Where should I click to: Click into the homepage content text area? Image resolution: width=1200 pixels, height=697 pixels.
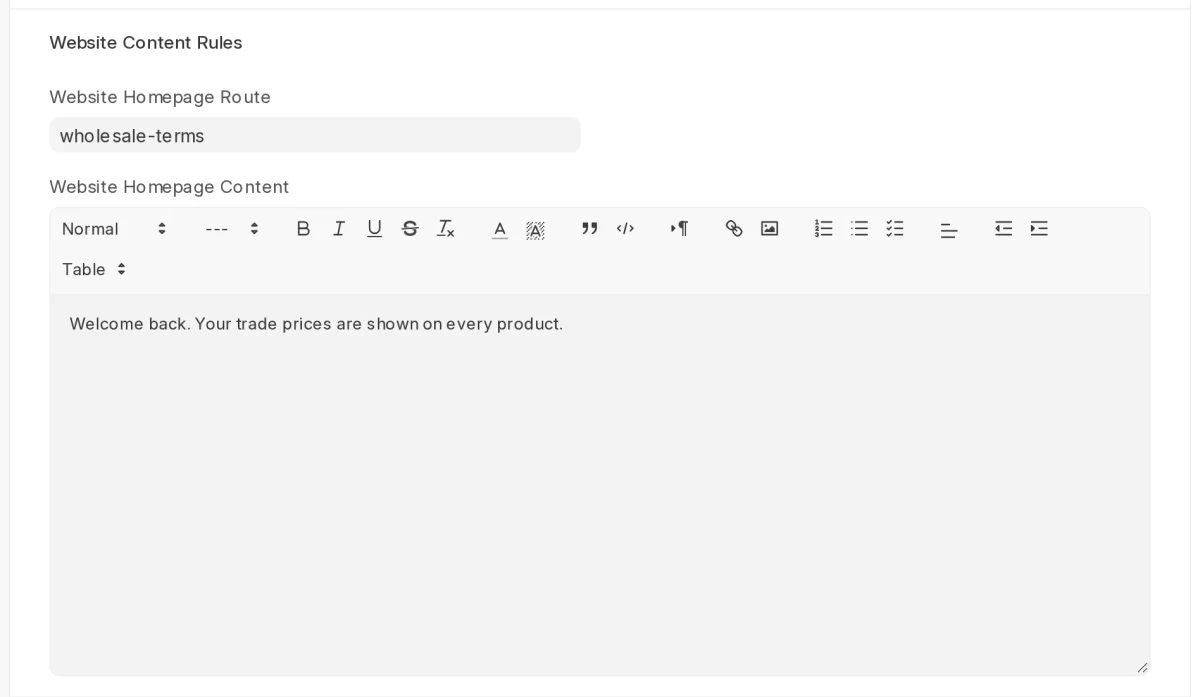[x=600, y=485]
